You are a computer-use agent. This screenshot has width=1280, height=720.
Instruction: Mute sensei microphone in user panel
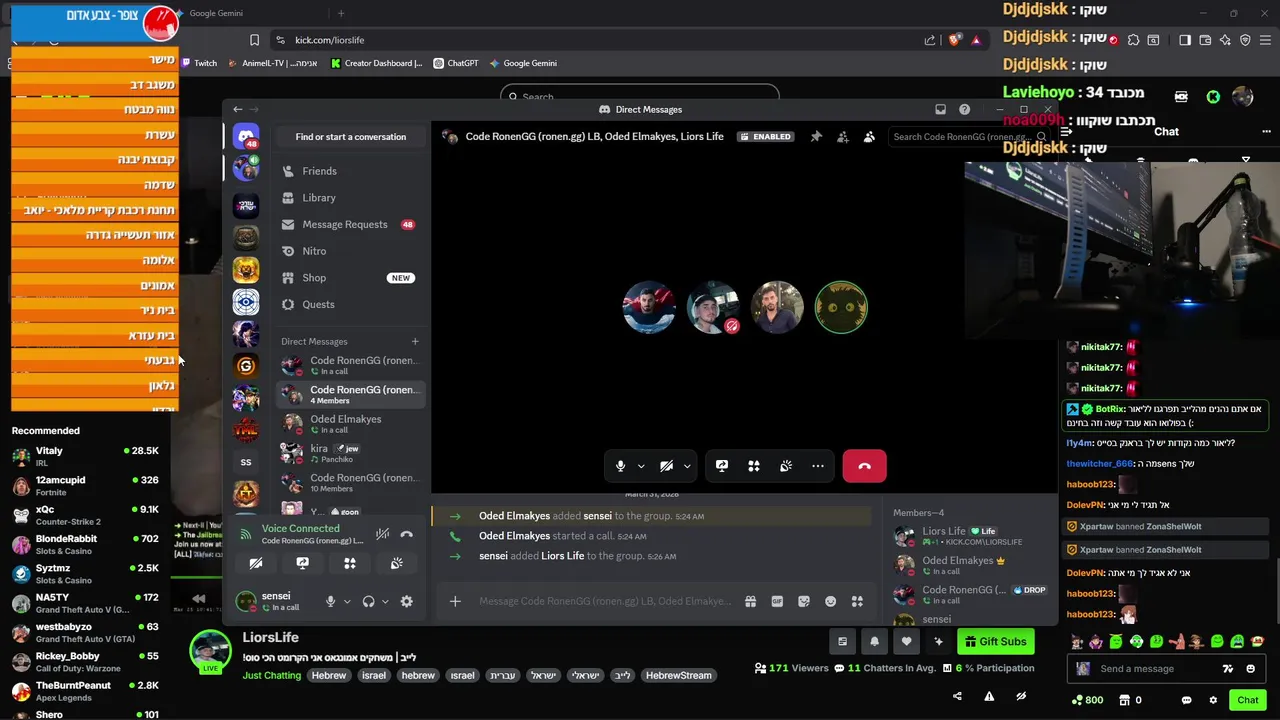click(x=330, y=601)
